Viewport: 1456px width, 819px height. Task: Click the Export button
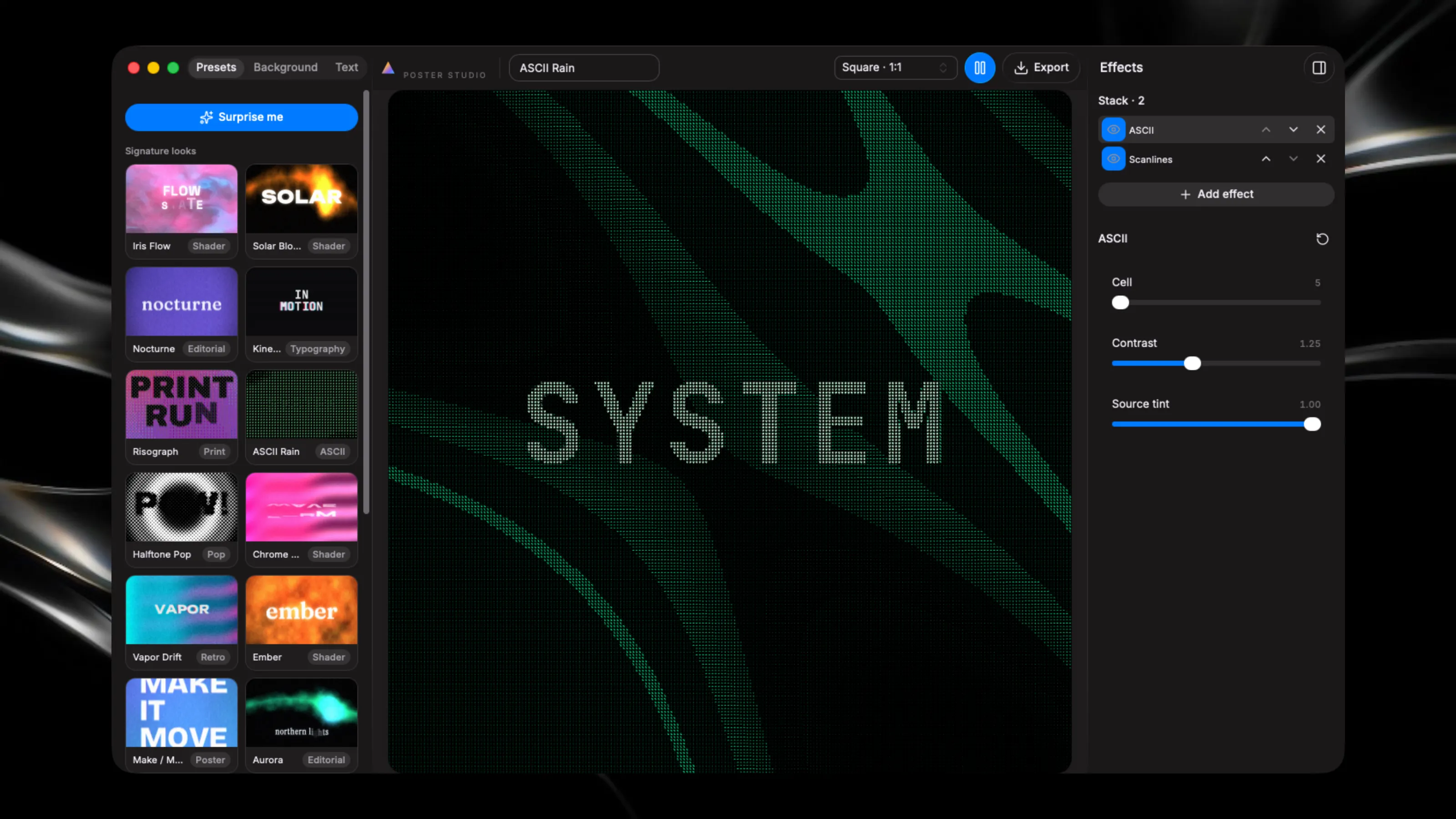(x=1041, y=68)
